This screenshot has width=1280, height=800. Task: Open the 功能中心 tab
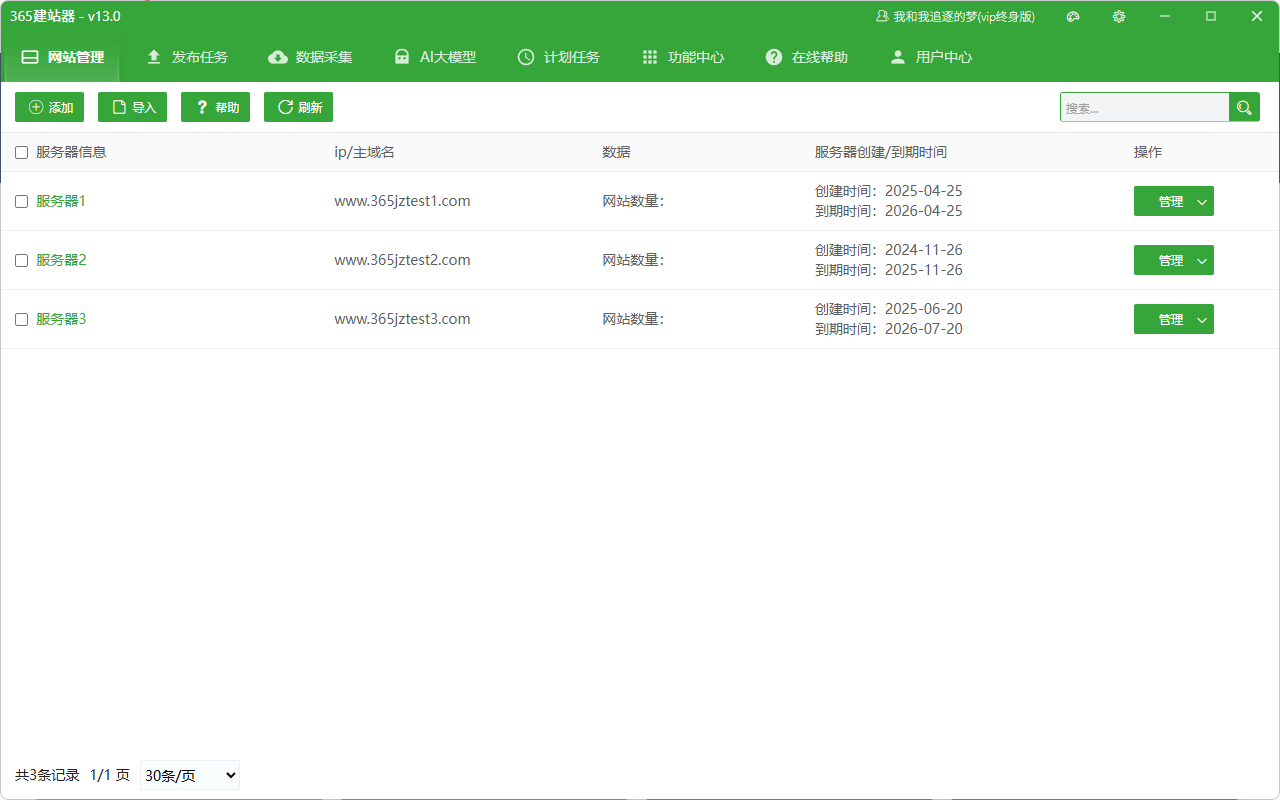683,57
